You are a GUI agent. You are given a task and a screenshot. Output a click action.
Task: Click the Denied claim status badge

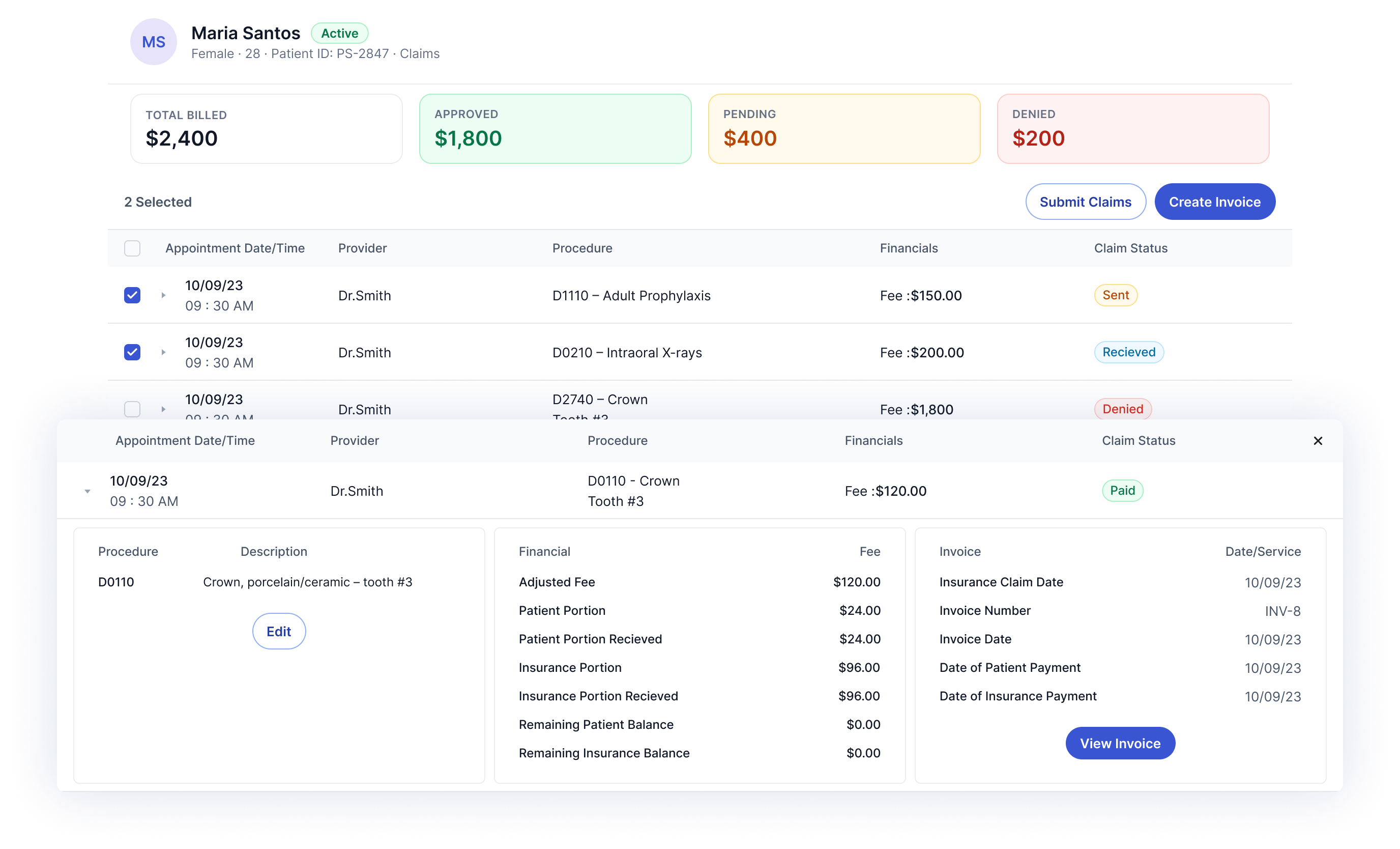[1123, 409]
